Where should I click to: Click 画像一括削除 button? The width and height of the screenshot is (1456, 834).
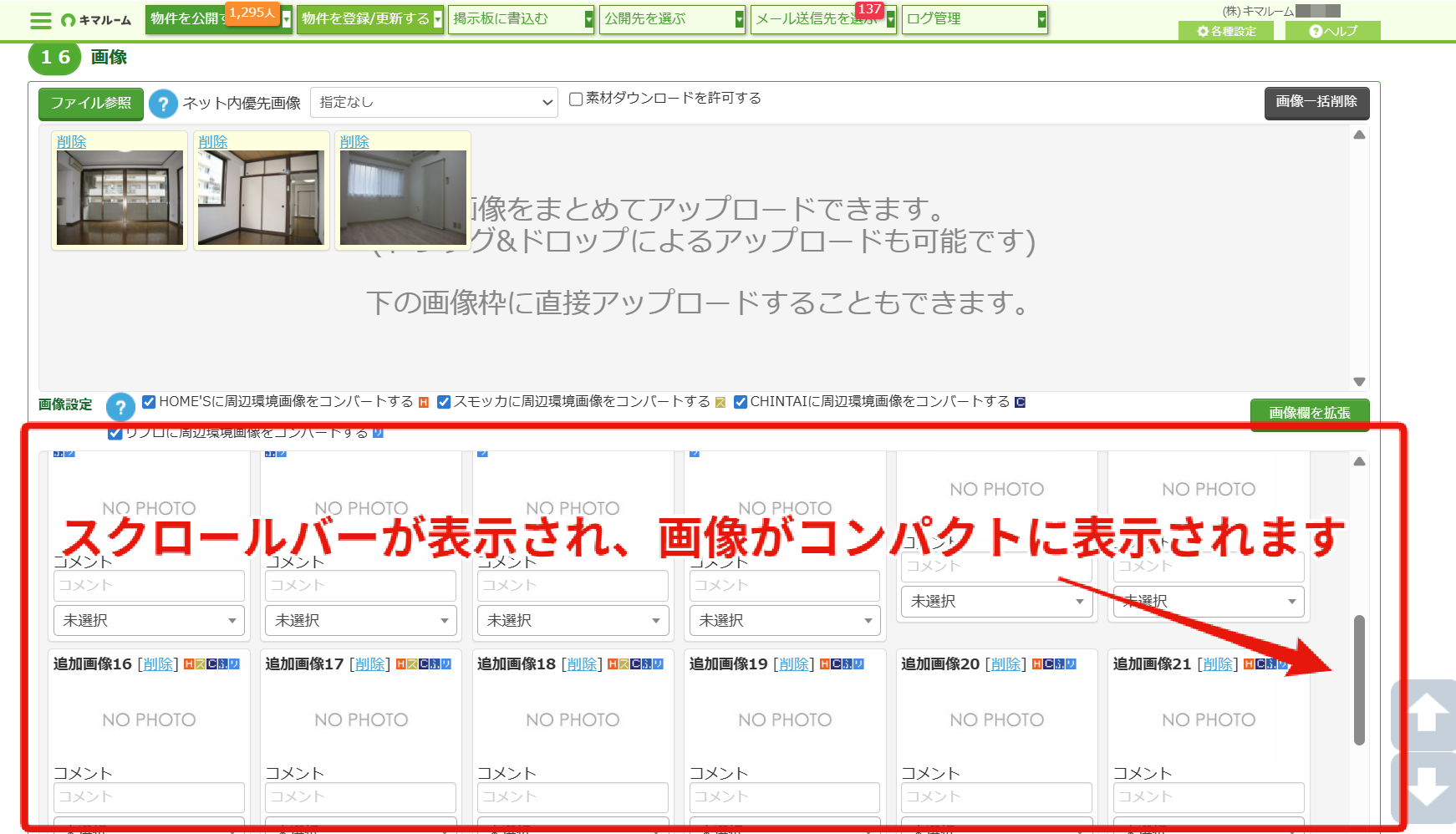1316,102
